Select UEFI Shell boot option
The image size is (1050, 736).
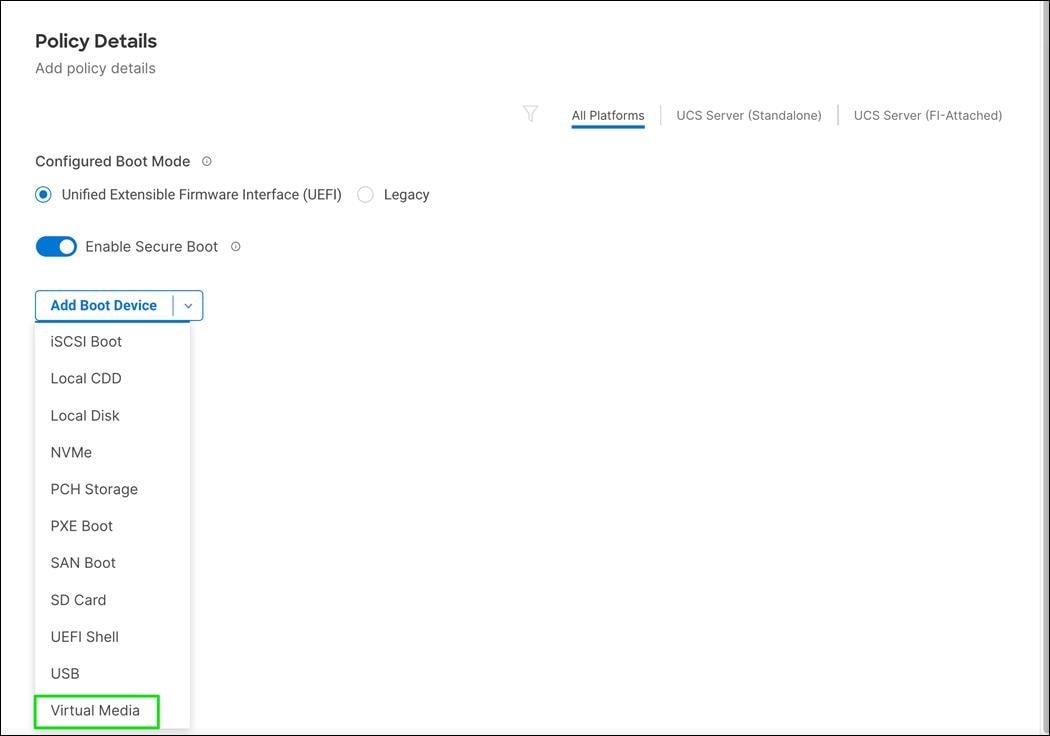85,636
